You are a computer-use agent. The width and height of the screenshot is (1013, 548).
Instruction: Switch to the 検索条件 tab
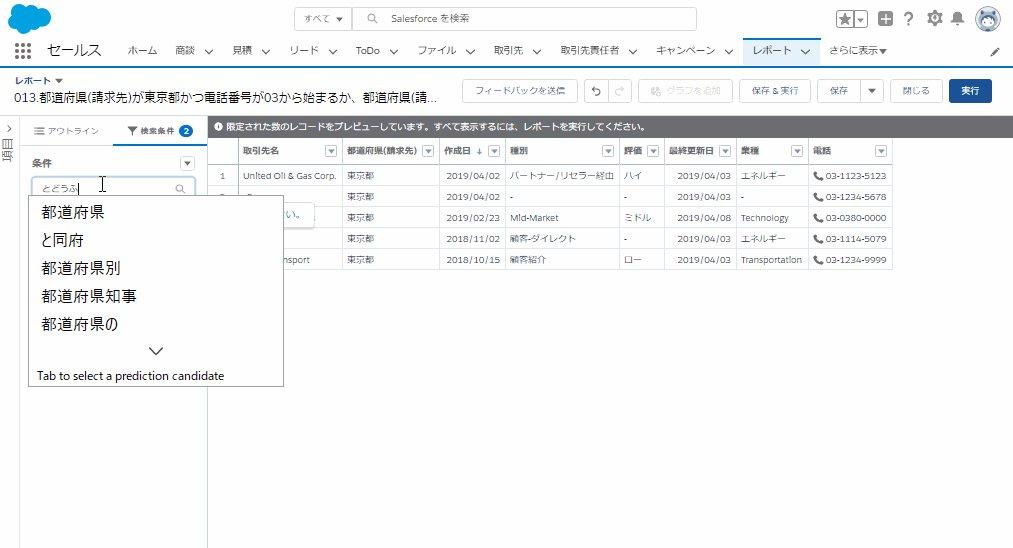pyautogui.click(x=160, y=131)
